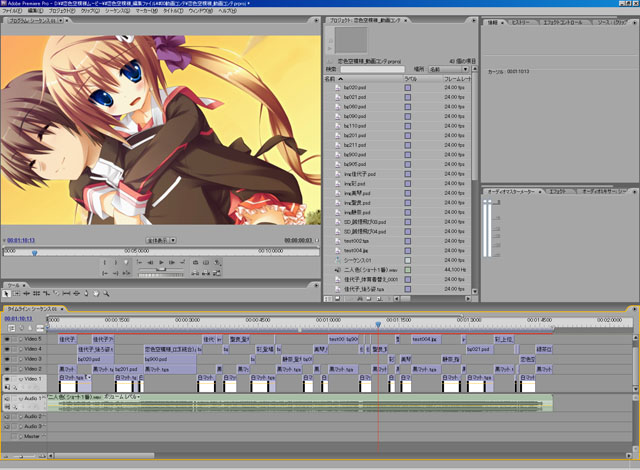Select the Razor tool
The image size is (640, 470).
56,293
